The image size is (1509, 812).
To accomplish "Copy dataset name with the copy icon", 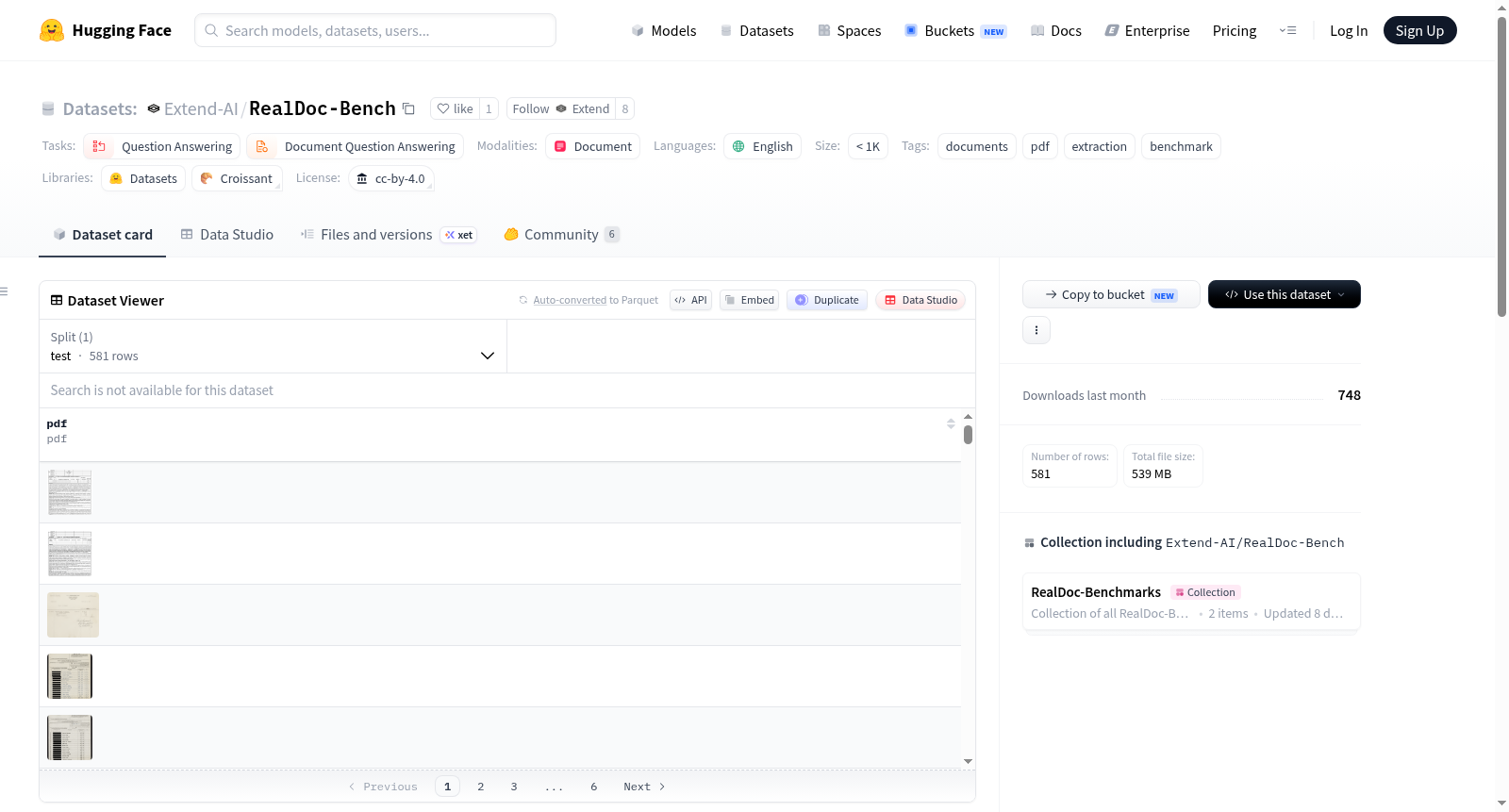I will coord(408,108).
